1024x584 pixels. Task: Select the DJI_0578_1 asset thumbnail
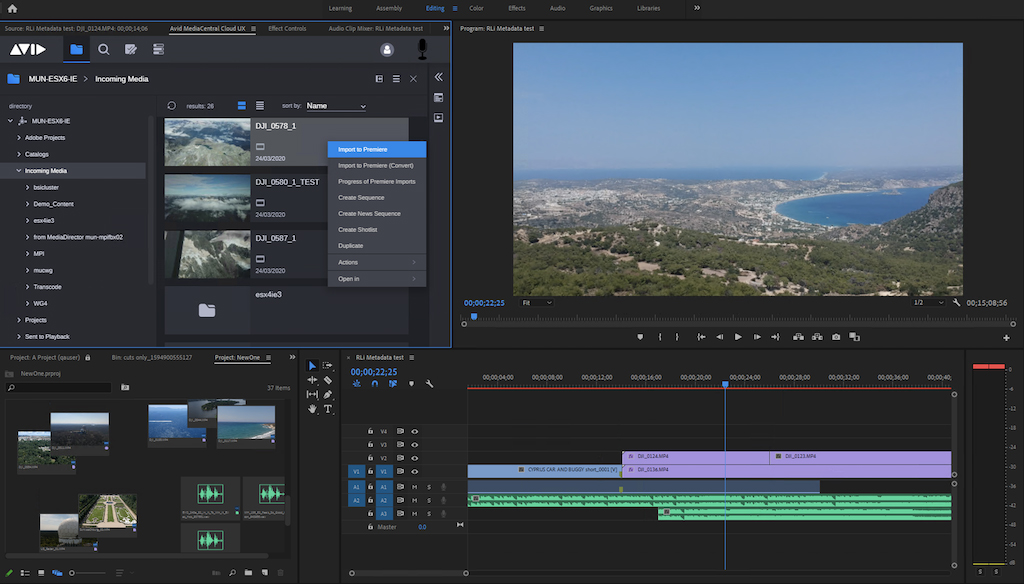click(207, 142)
